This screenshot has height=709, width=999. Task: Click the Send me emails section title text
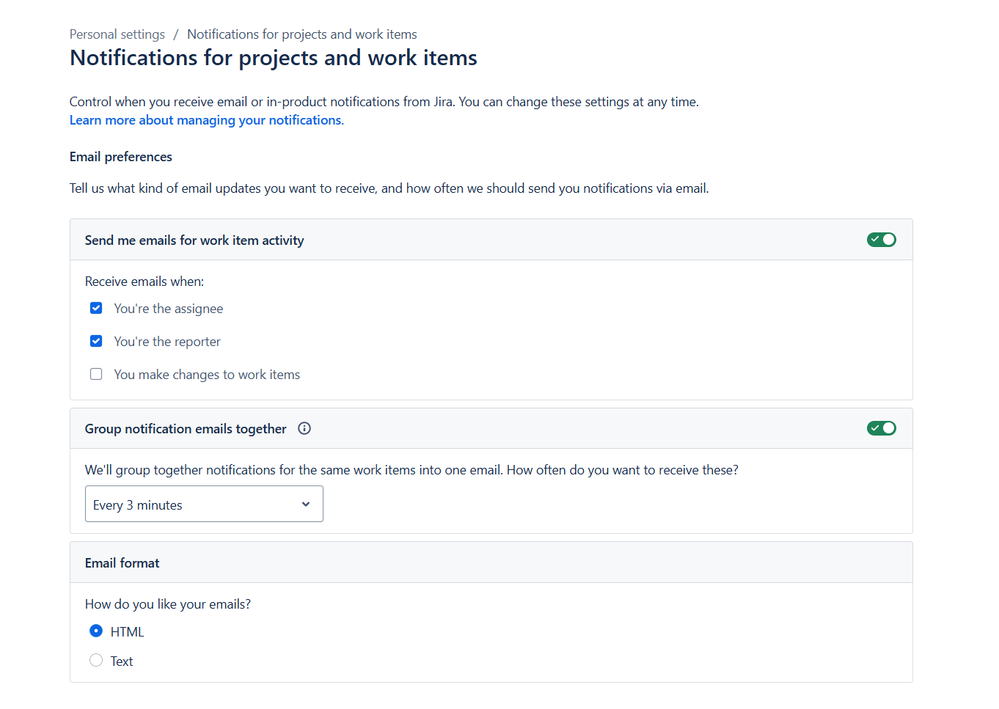194,240
